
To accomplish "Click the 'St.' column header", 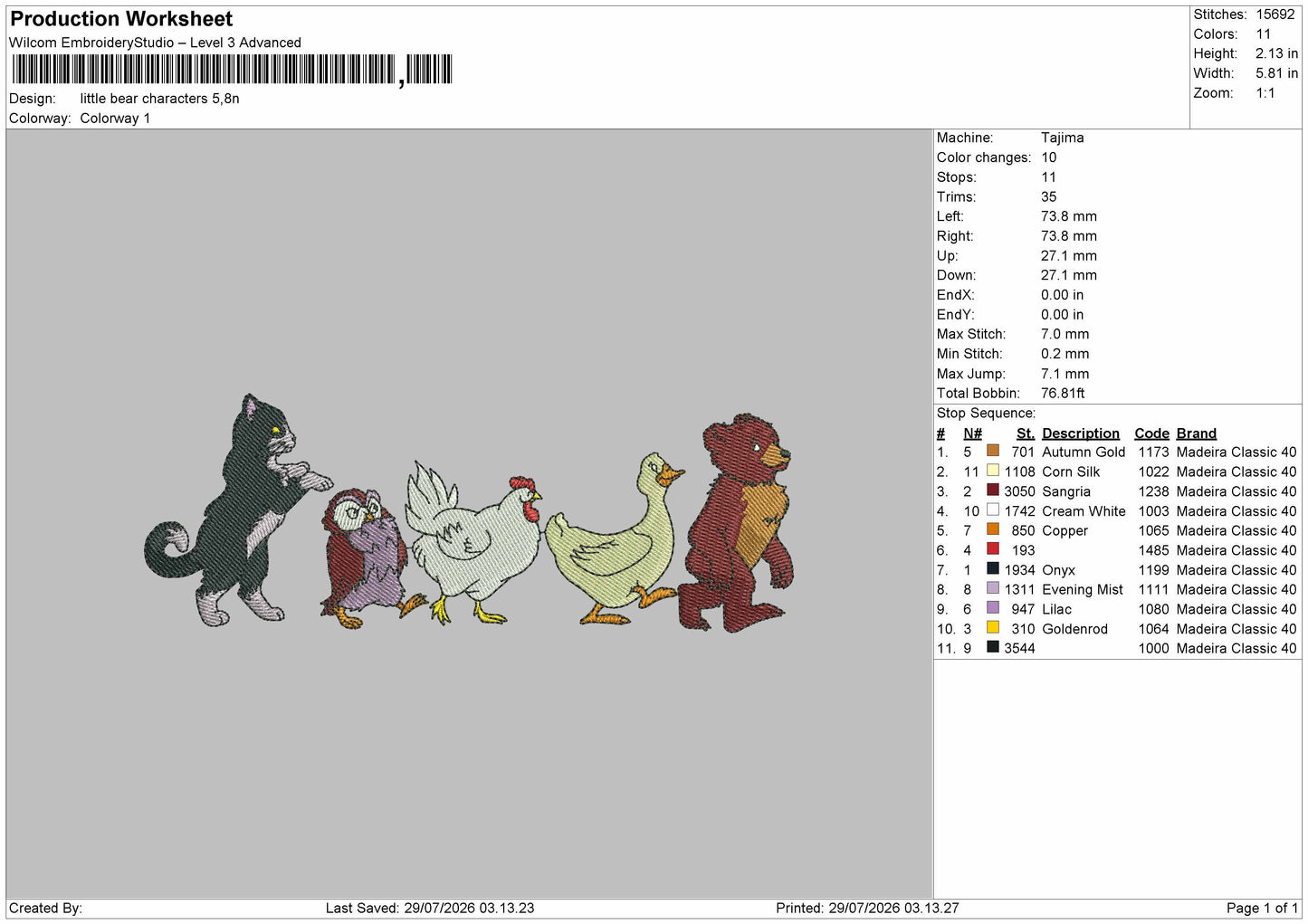I will [x=1026, y=433].
